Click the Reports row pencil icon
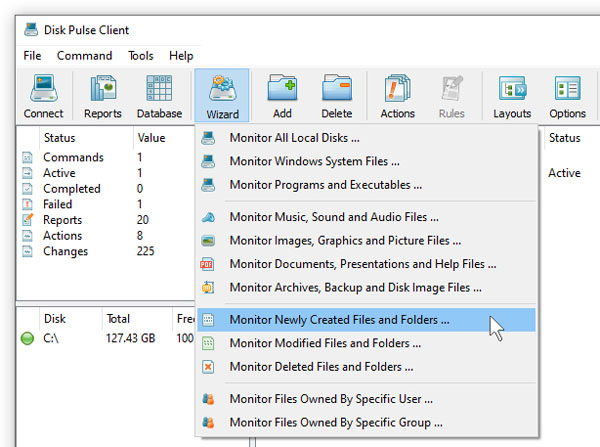This screenshot has width=600, height=447. pyautogui.click(x=28, y=220)
